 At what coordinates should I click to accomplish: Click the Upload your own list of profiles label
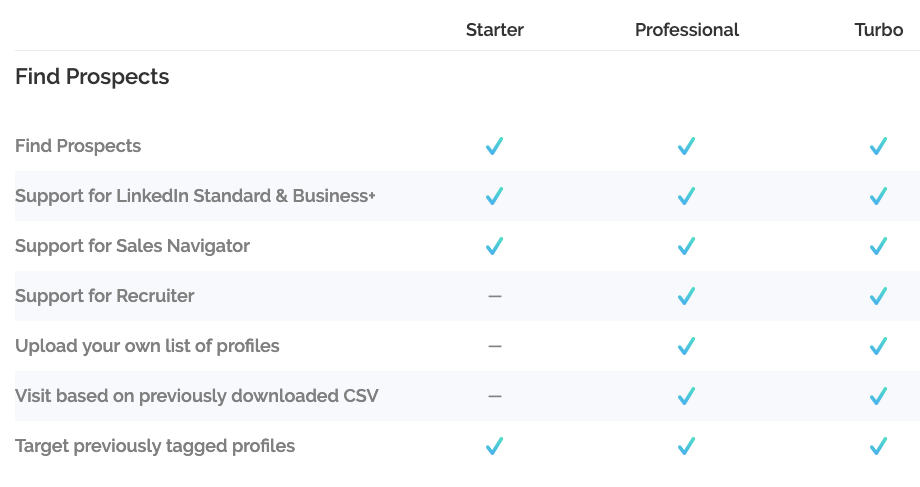pyautogui.click(x=147, y=346)
